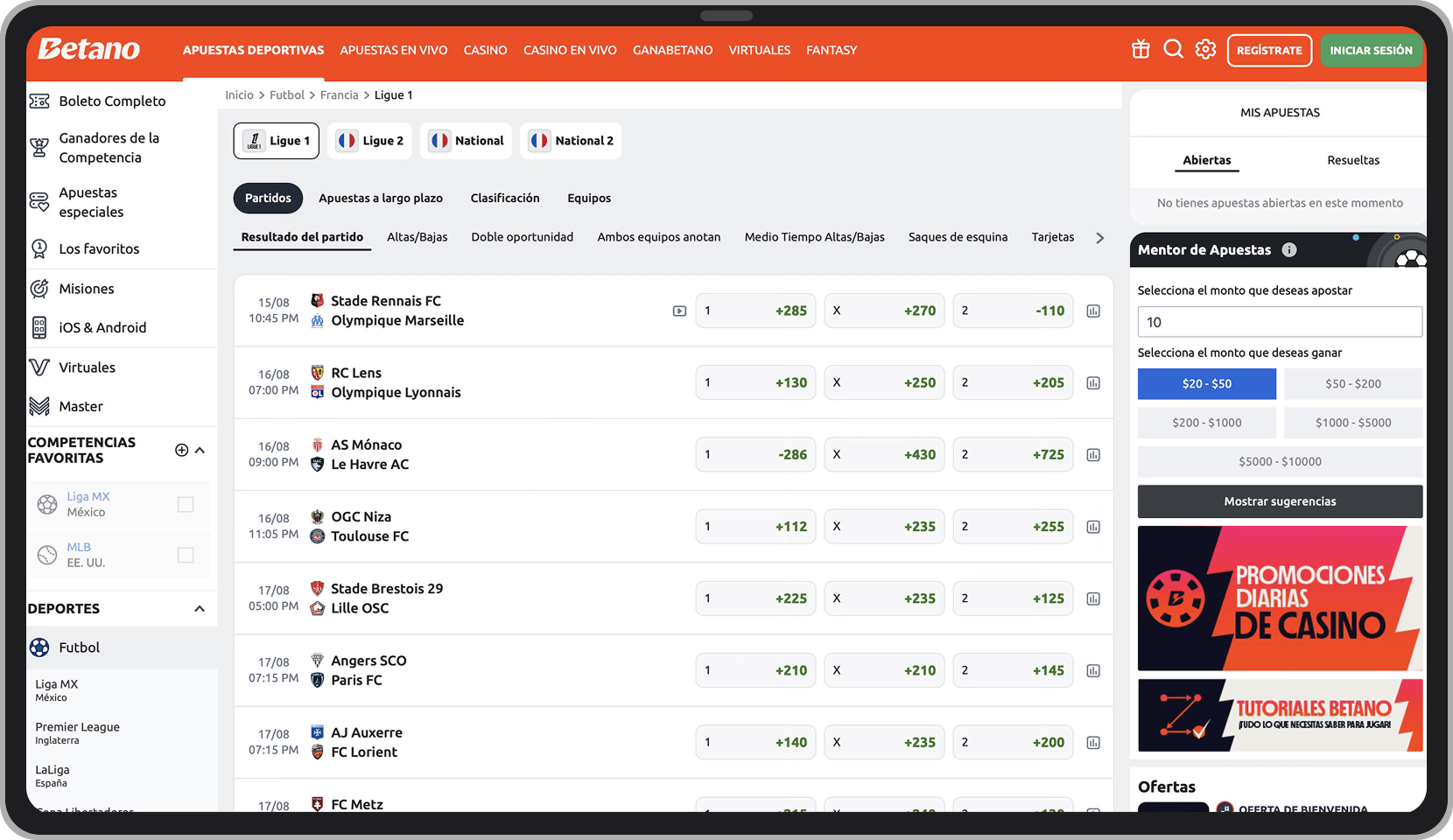The width and height of the screenshot is (1453, 840).
Task: Add favorite competition with plus icon
Action: coord(181,450)
